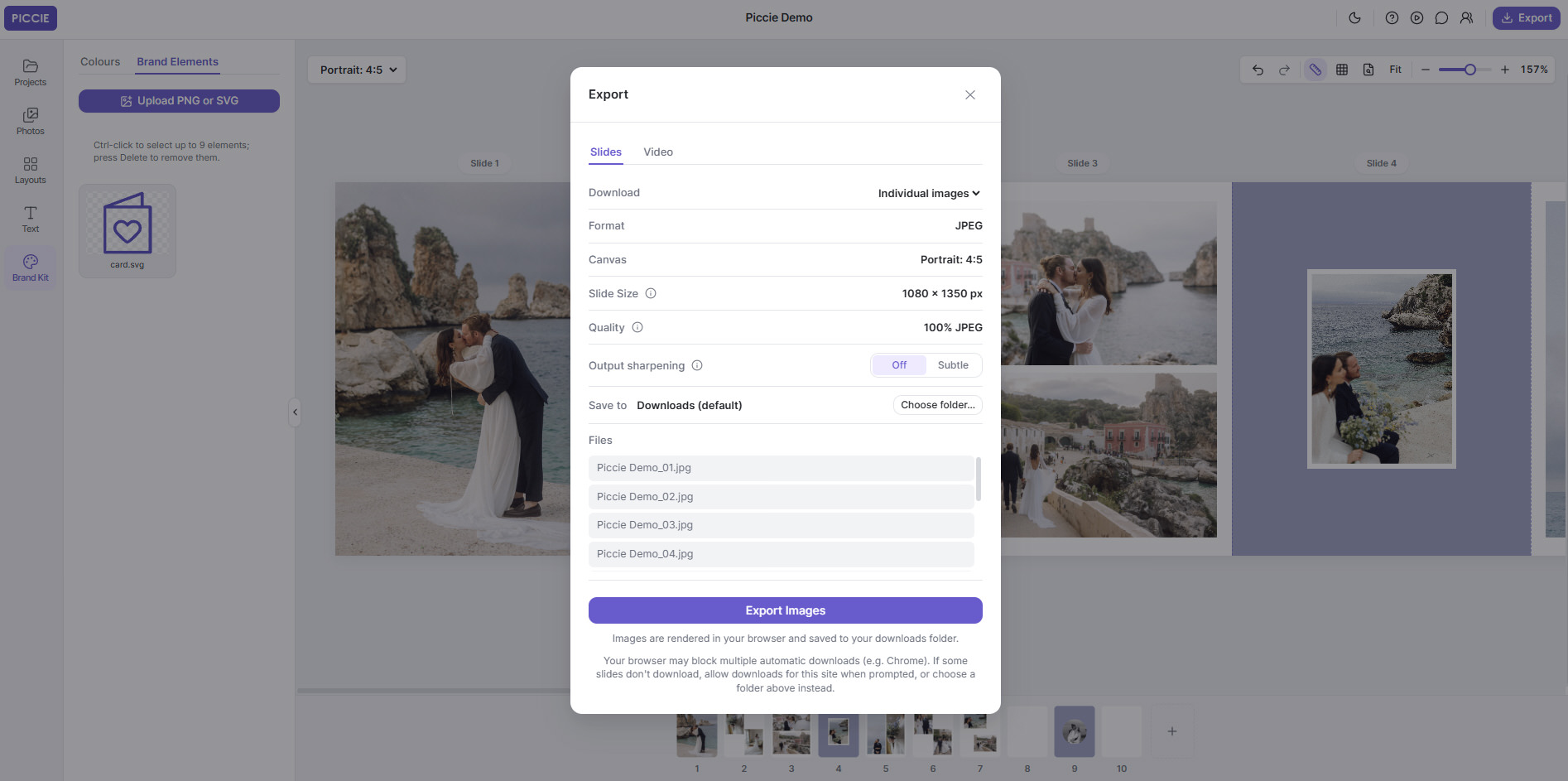Click the zoom out minus button
The height and width of the screenshot is (781, 1568).
(1426, 70)
